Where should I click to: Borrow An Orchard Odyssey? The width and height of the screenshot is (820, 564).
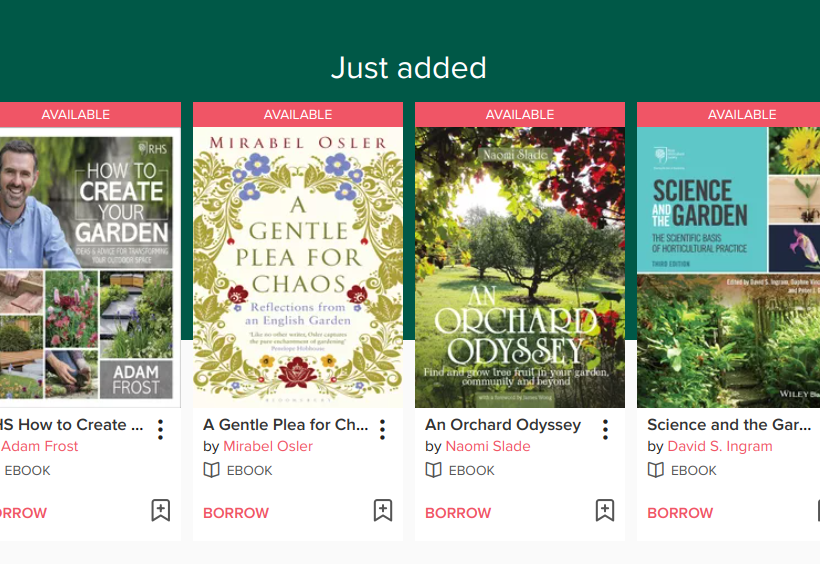458,513
